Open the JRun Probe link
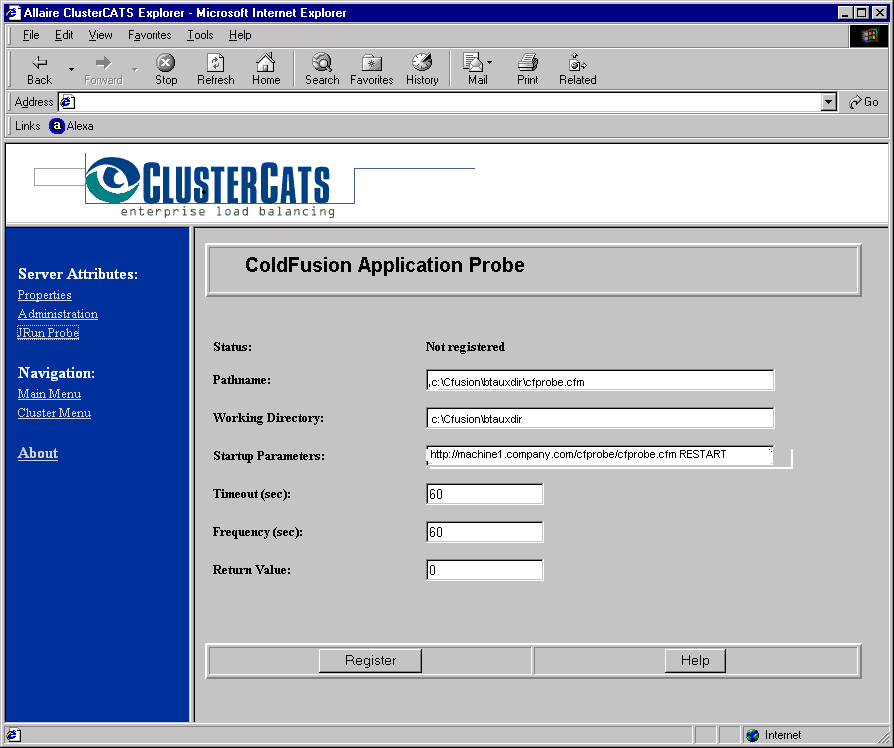The width and height of the screenshot is (894, 748). click(x=48, y=332)
